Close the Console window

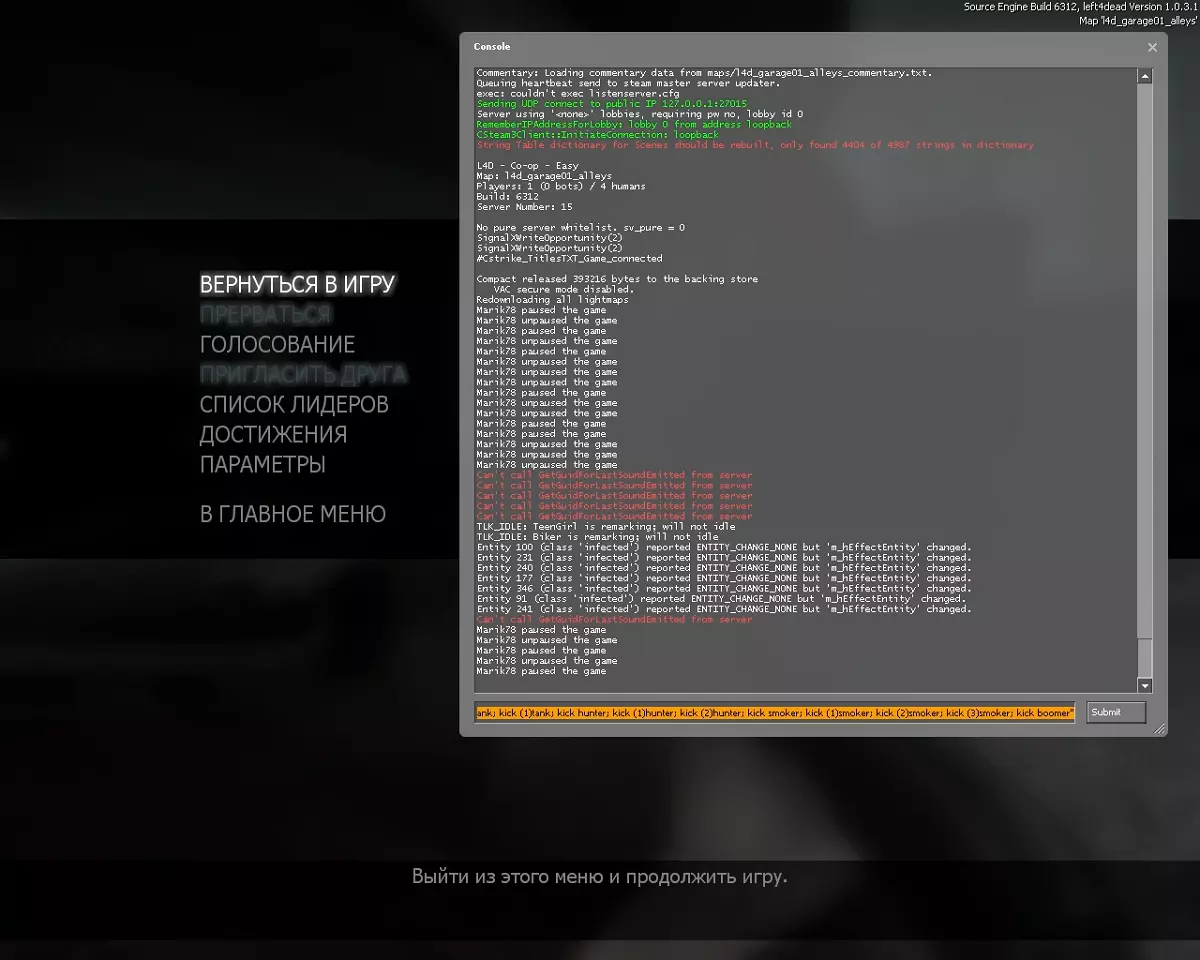click(x=1152, y=47)
